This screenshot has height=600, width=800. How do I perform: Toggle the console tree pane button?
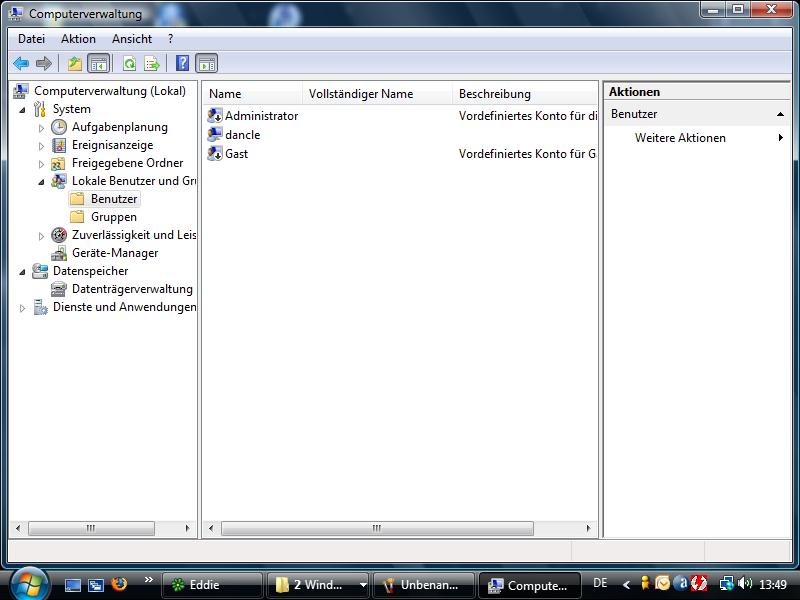[x=98, y=64]
